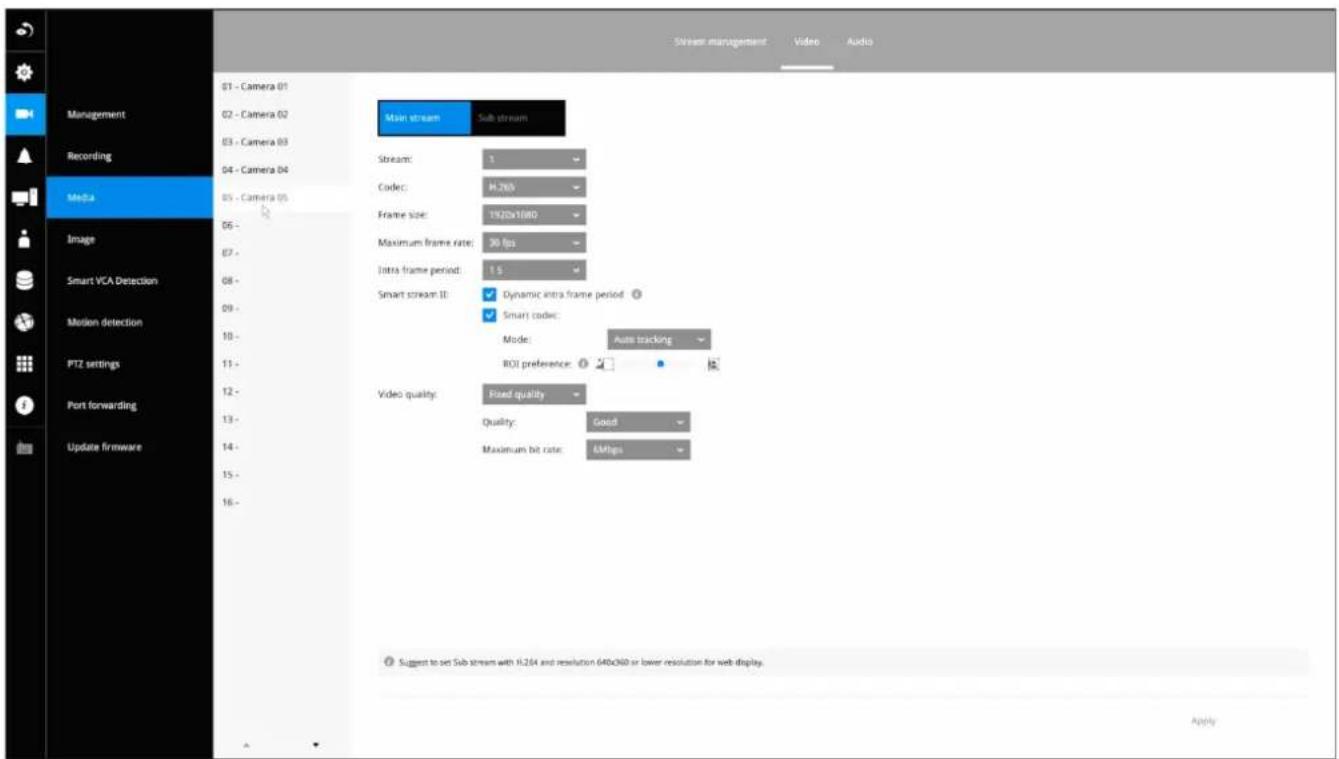Open the Maximum bit rate dropdown

[638, 450]
